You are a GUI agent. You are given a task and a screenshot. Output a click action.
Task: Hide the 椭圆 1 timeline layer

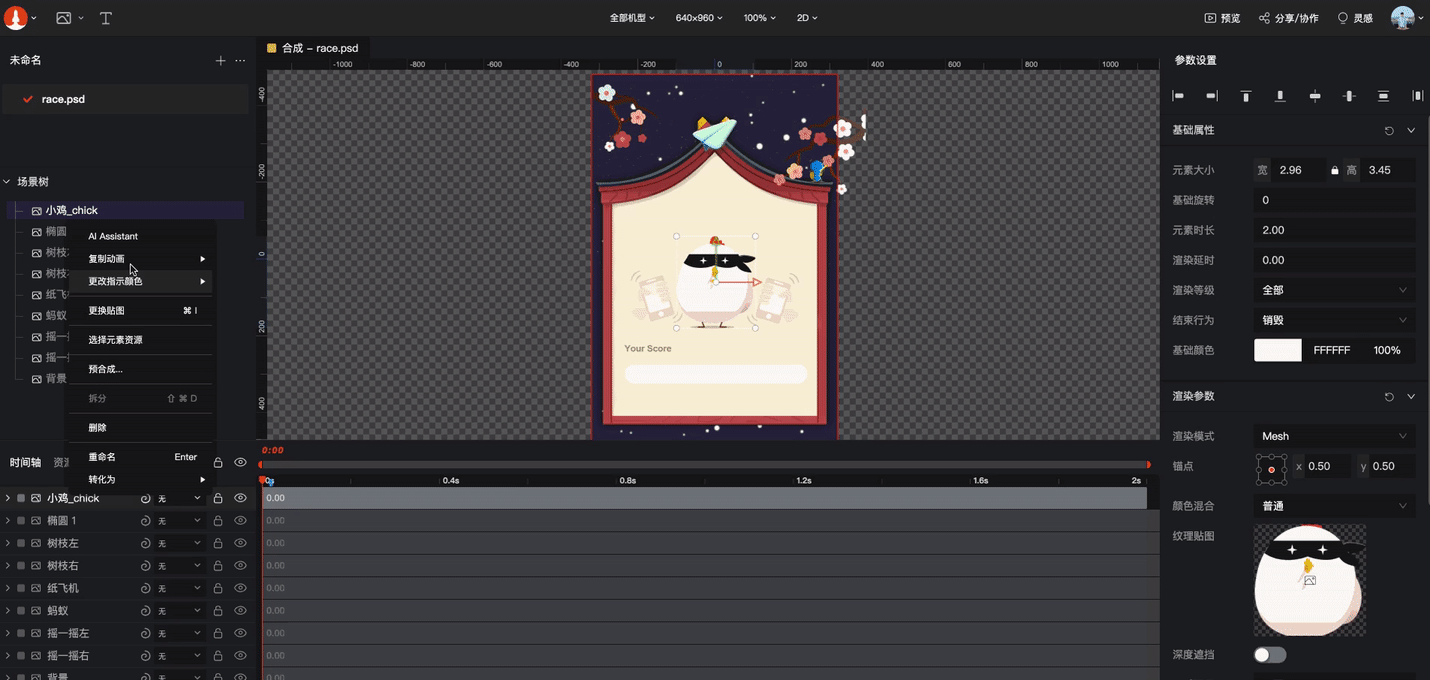tap(240, 521)
